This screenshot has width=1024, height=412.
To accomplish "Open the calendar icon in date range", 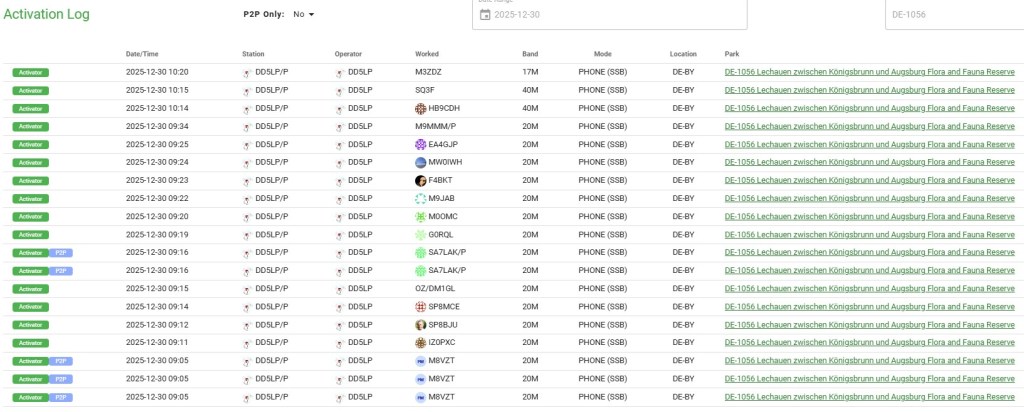I will tap(485, 15).
